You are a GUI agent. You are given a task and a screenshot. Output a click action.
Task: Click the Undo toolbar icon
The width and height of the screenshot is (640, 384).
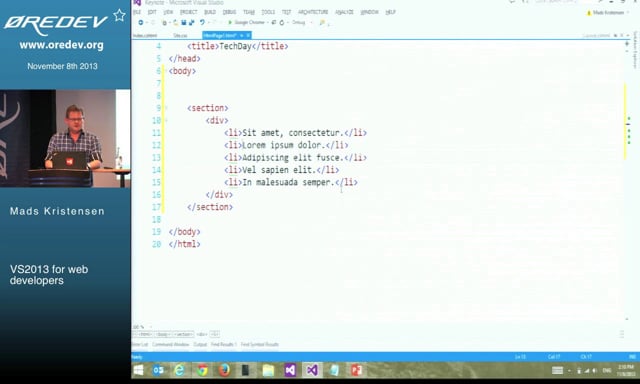pyautogui.click(x=202, y=22)
